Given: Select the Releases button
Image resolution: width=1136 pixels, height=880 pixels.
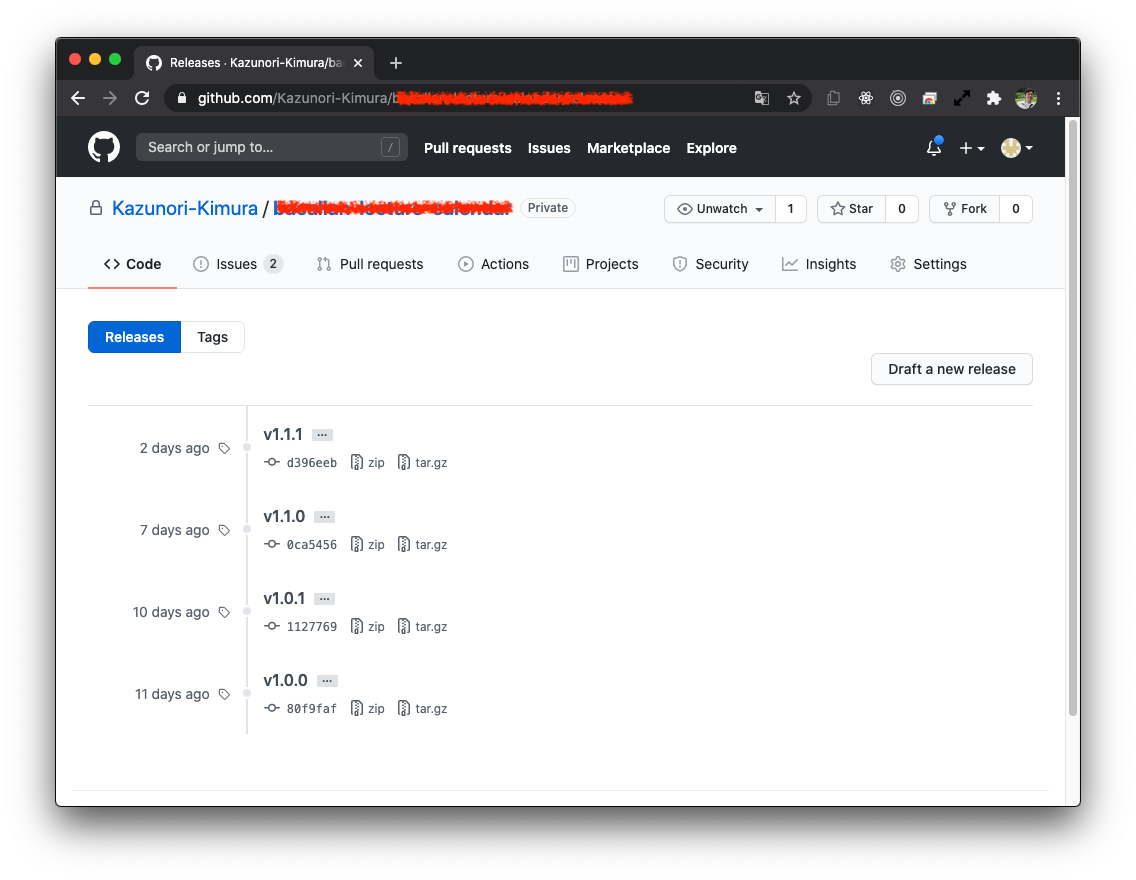Looking at the screenshot, I should point(134,337).
